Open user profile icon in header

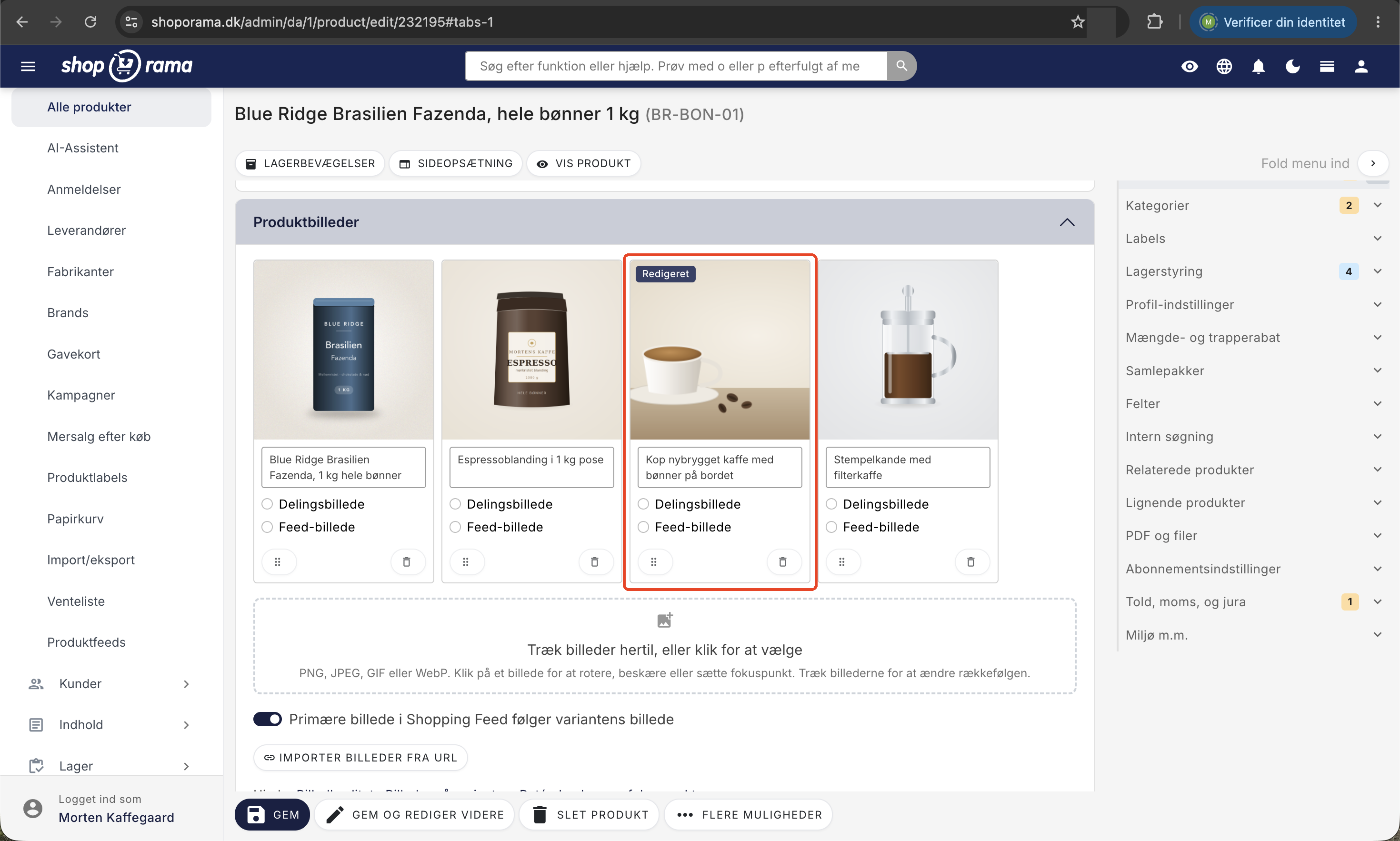pos(1361,66)
